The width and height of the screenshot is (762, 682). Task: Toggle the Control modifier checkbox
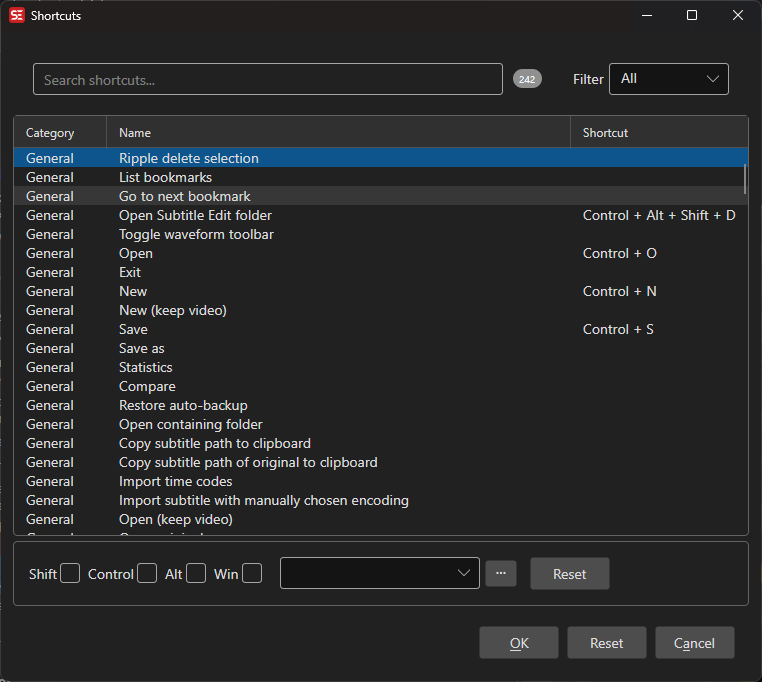[x=147, y=574]
